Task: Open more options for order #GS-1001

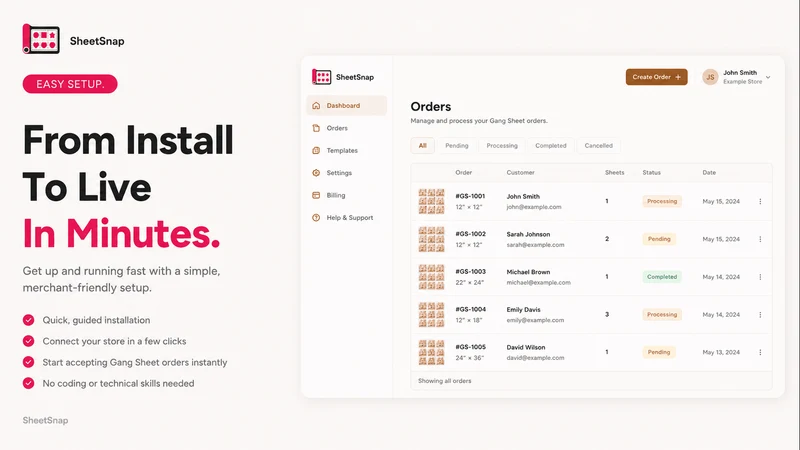Action: tap(760, 202)
